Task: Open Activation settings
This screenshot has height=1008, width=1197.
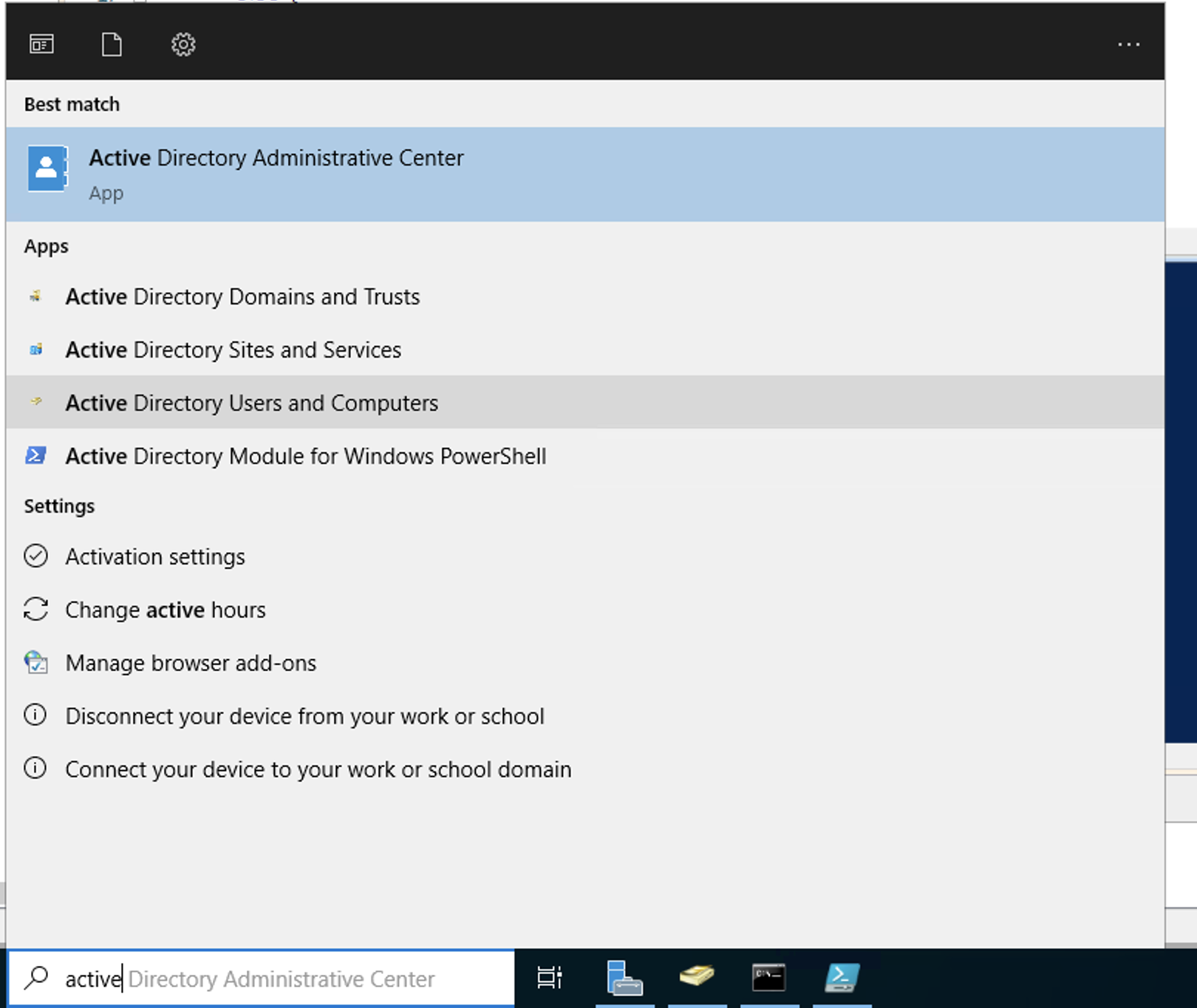Action: [585, 556]
